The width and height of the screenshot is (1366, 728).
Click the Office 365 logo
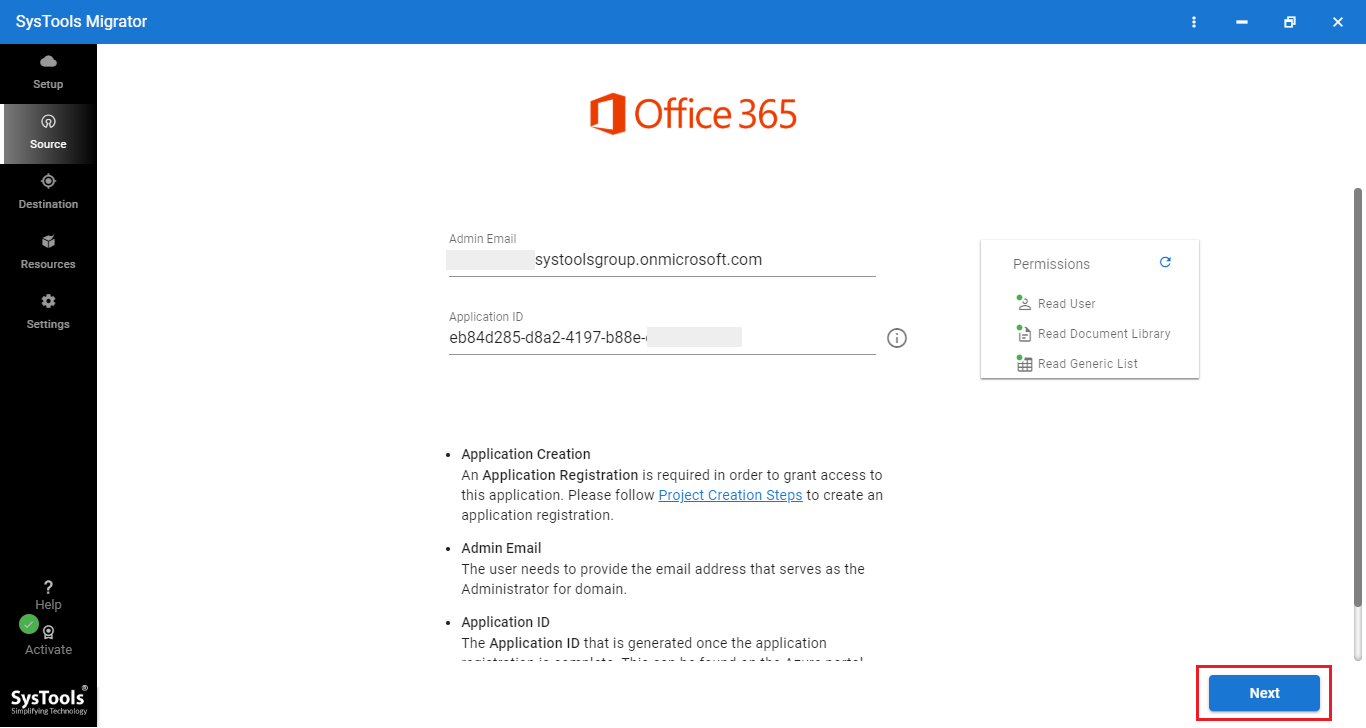point(693,114)
